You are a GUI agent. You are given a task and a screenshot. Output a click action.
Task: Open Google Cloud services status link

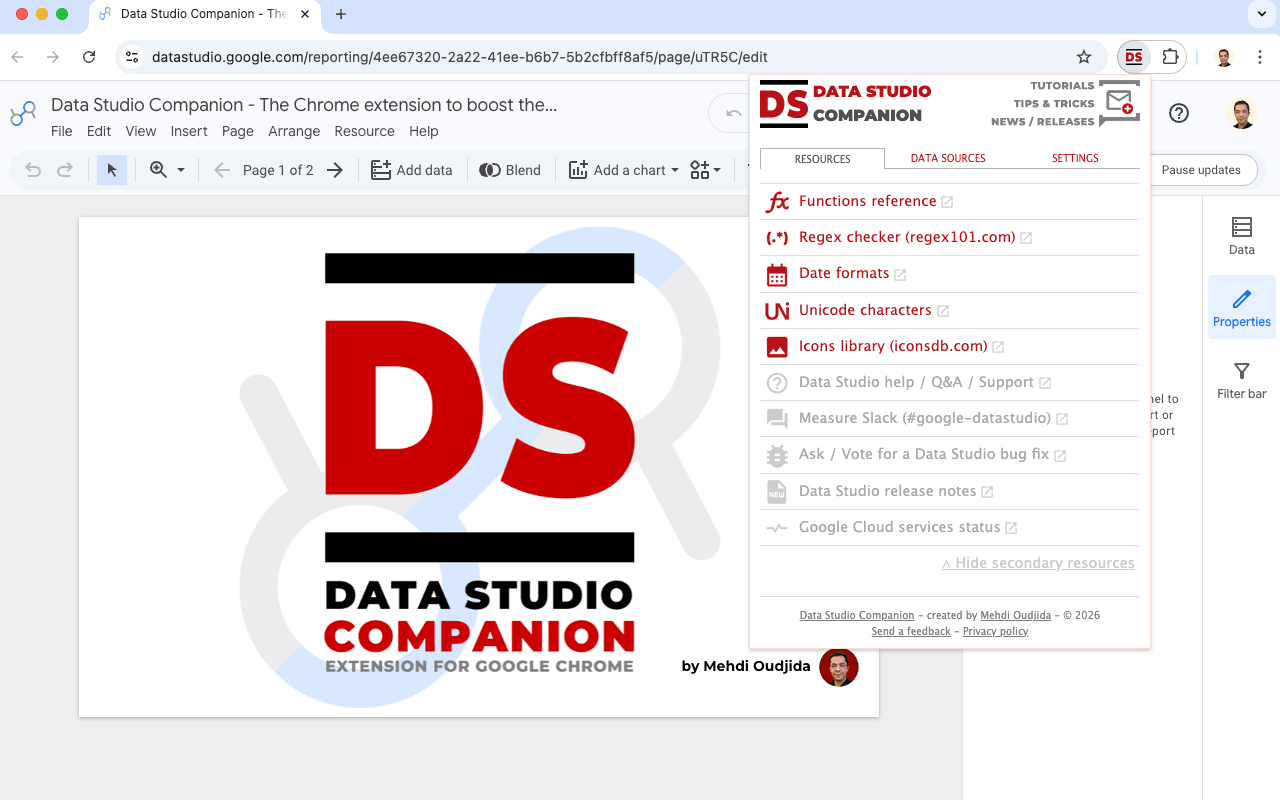(x=899, y=527)
